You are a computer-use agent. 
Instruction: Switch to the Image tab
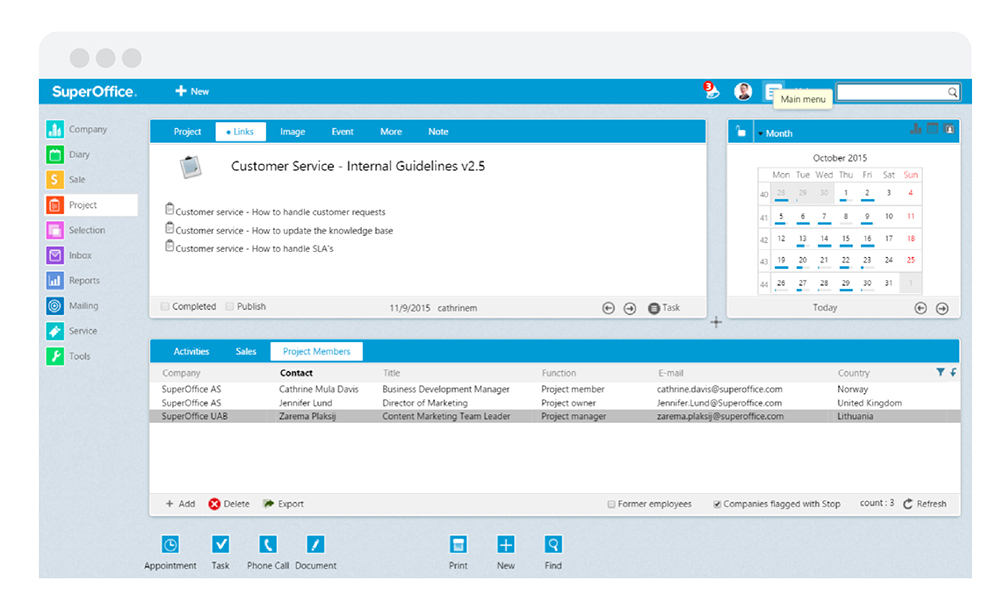(x=293, y=131)
